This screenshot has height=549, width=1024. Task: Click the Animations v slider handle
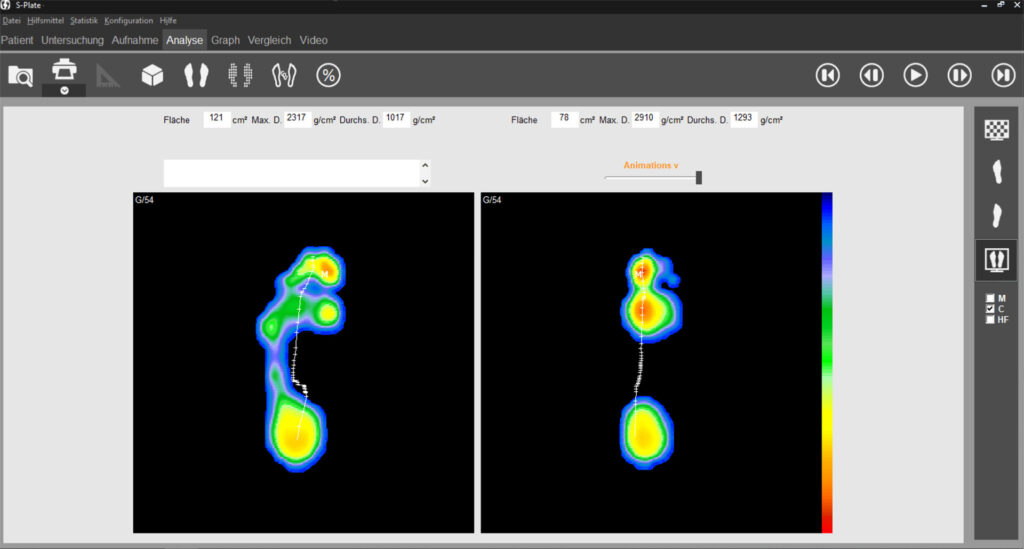(x=699, y=178)
